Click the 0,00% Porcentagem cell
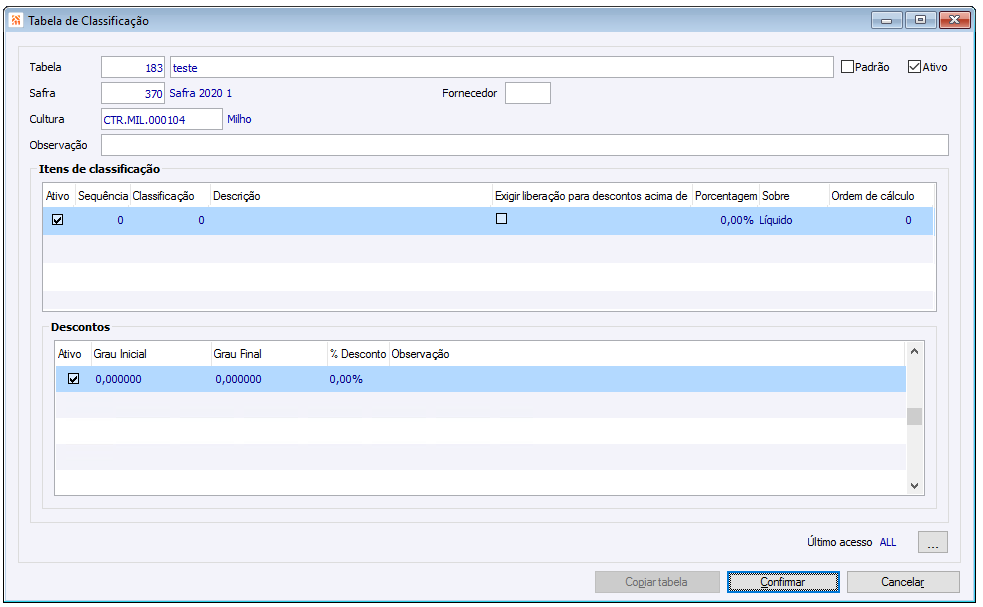 (737, 220)
